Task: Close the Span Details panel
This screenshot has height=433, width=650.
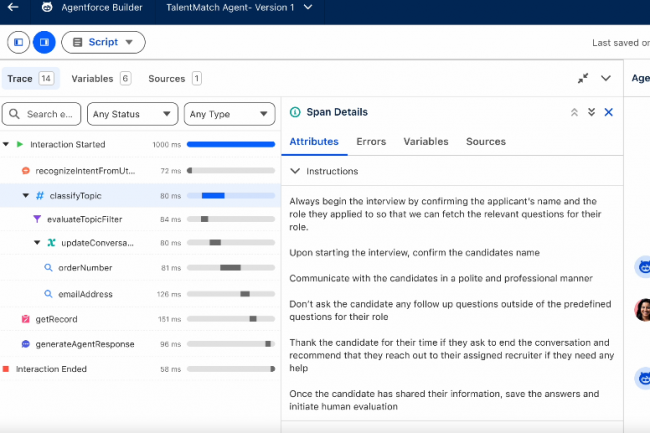Action: click(608, 113)
